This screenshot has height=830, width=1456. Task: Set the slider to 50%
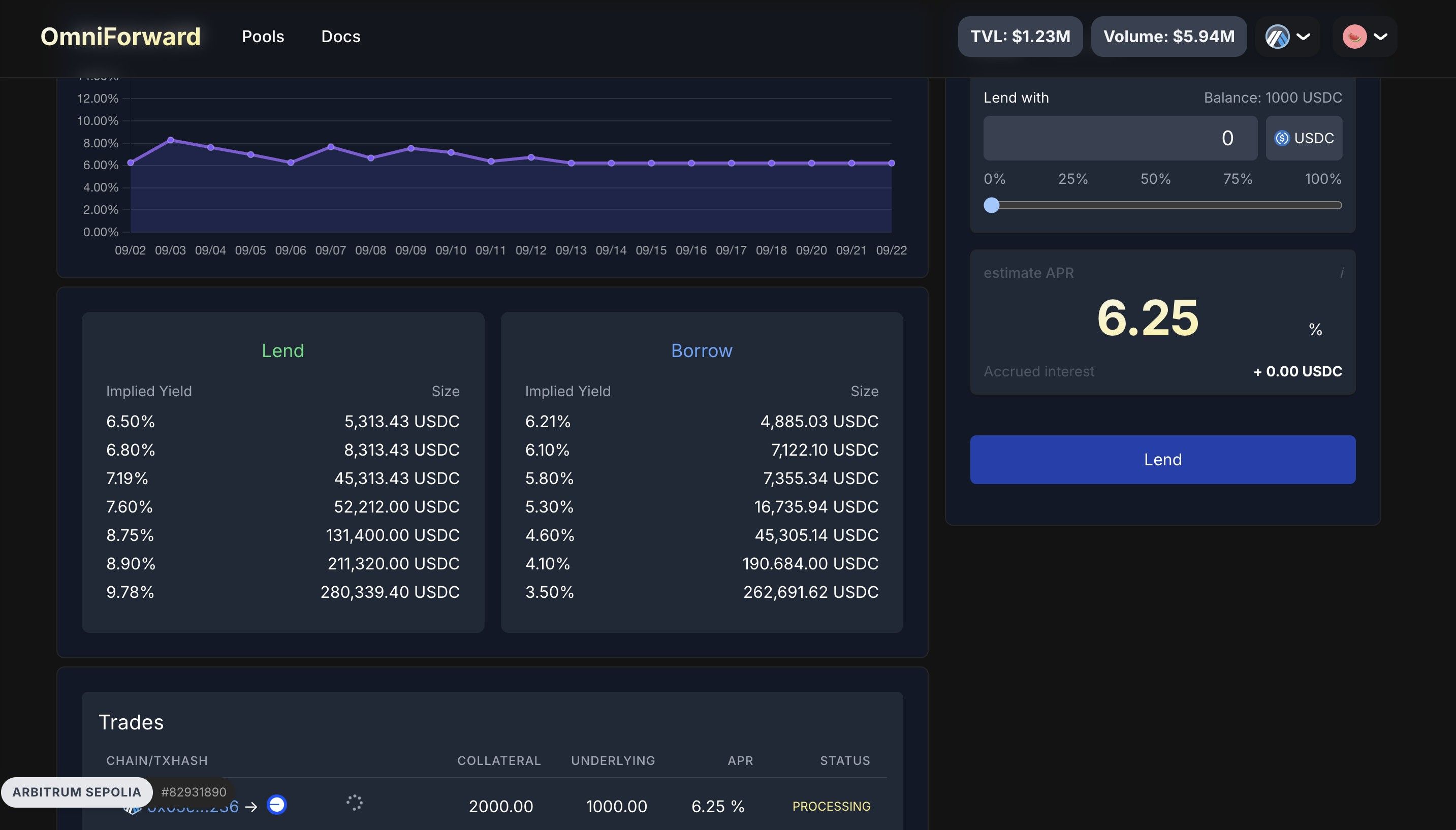[x=1156, y=179]
